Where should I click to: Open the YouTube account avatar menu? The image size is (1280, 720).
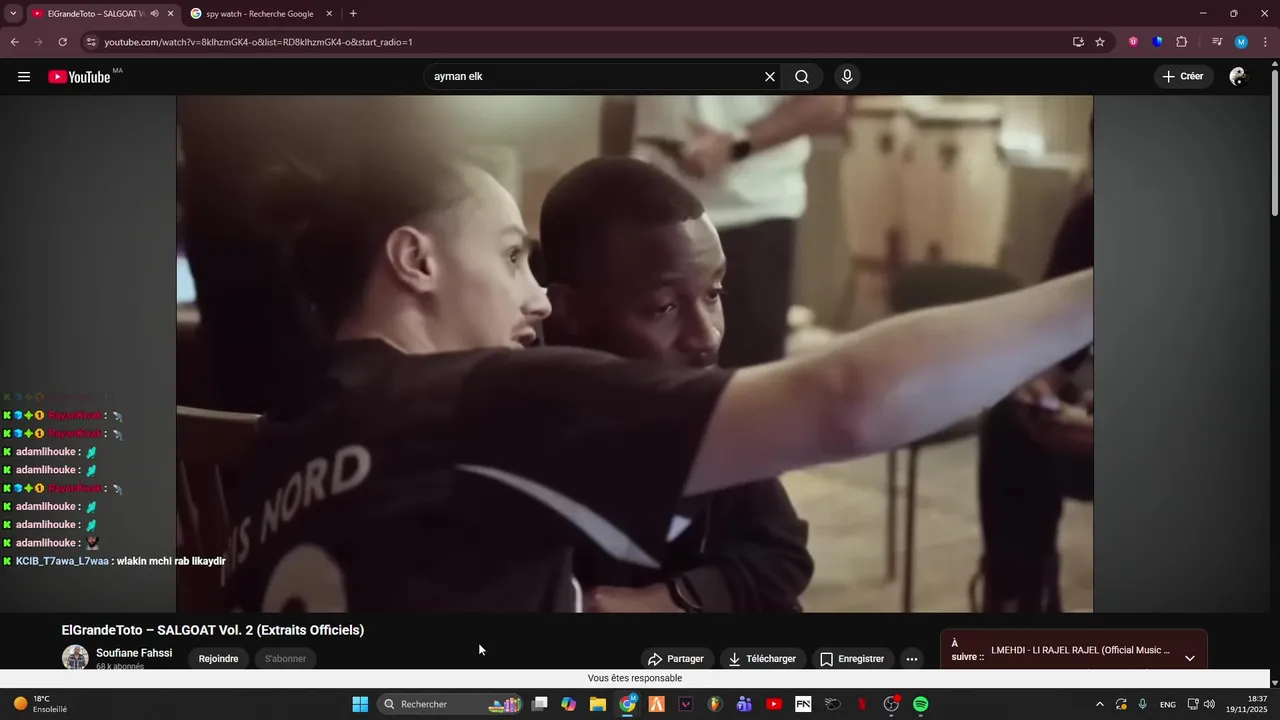point(1238,77)
